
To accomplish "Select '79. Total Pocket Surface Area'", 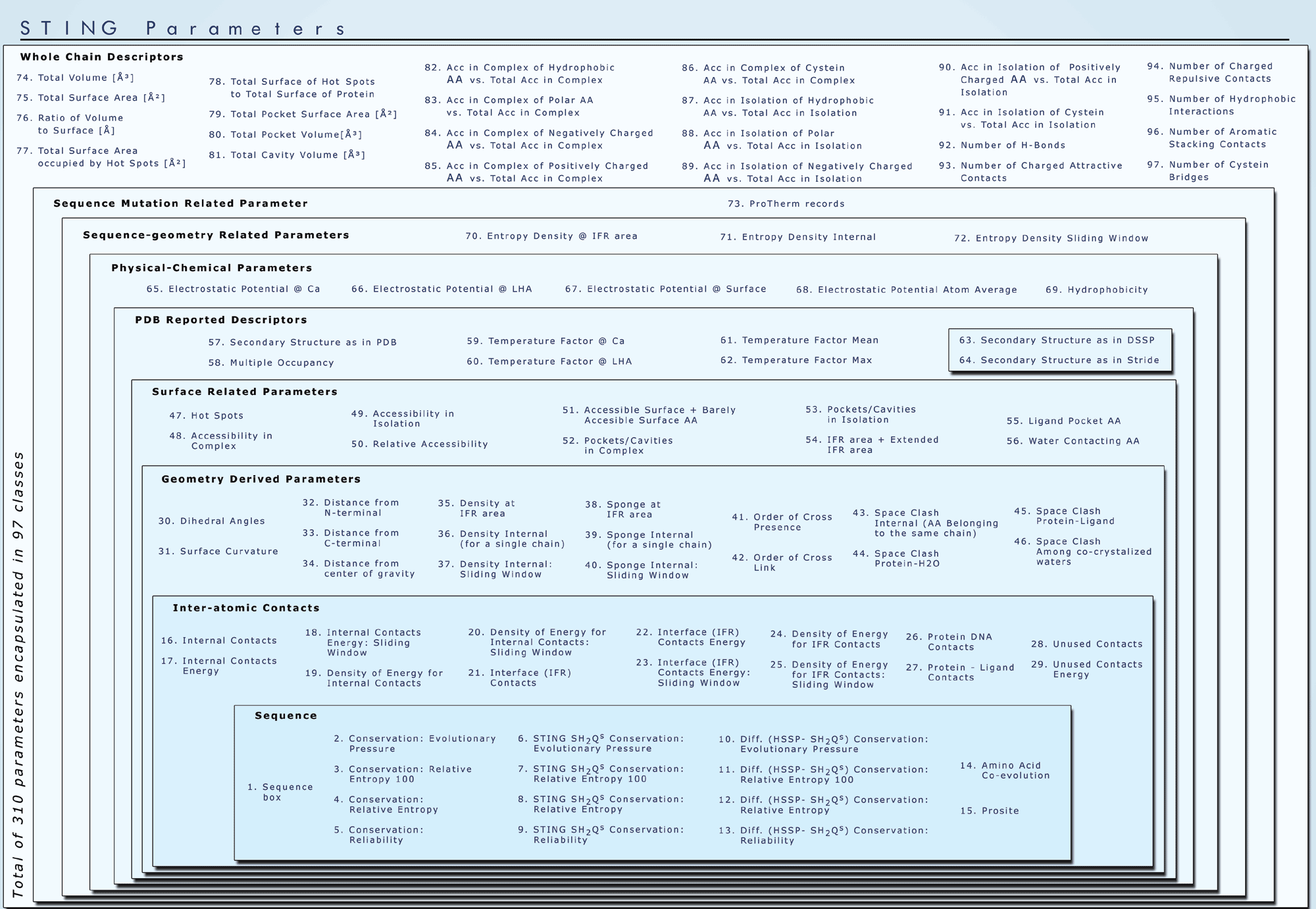I will pos(303,114).
